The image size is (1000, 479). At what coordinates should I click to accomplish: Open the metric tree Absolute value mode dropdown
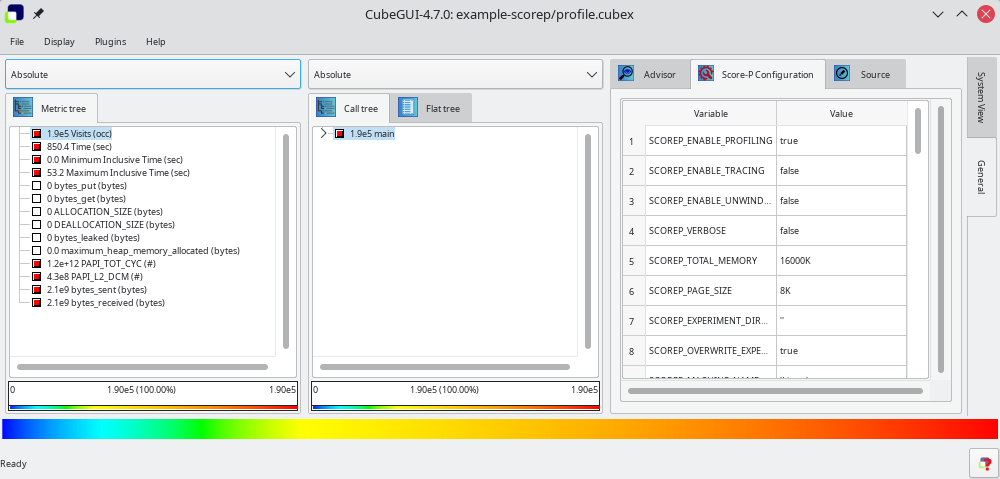tap(153, 75)
